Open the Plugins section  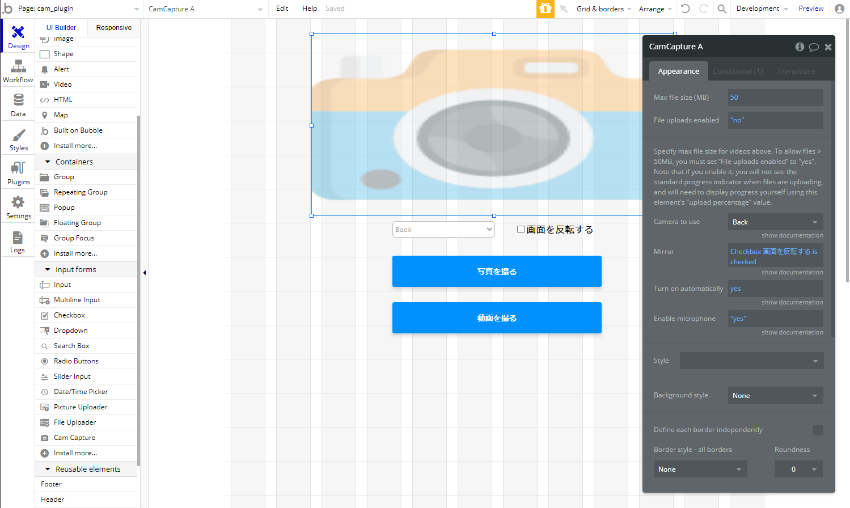pos(18,173)
